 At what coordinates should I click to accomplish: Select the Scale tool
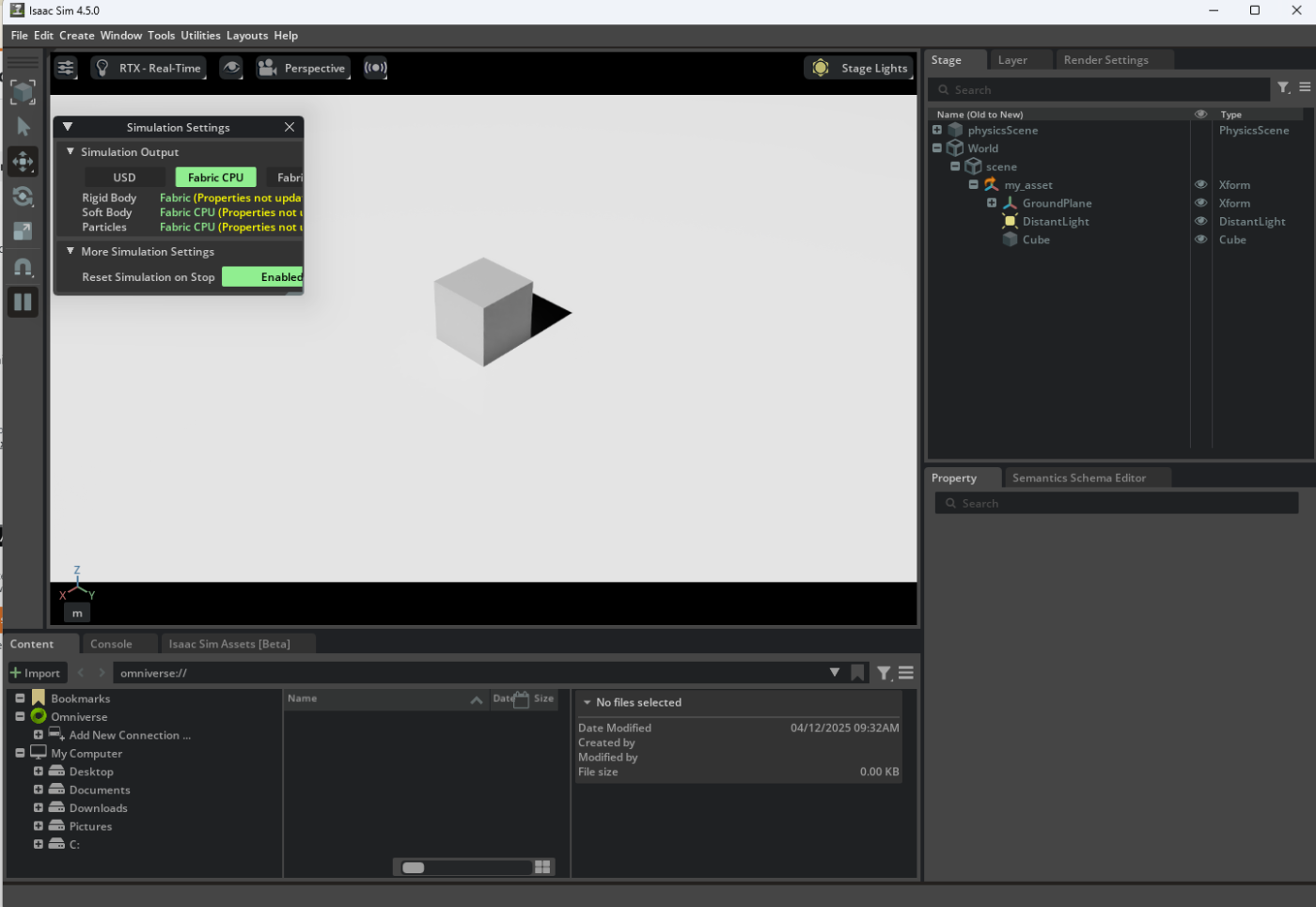click(23, 231)
